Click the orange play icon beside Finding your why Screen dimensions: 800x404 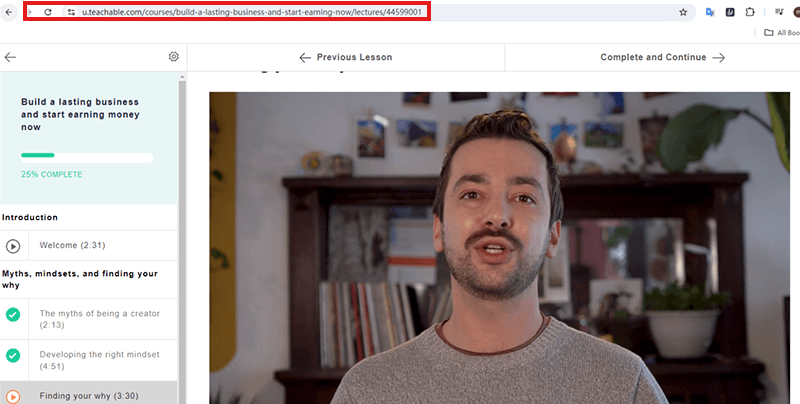[x=13, y=396]
